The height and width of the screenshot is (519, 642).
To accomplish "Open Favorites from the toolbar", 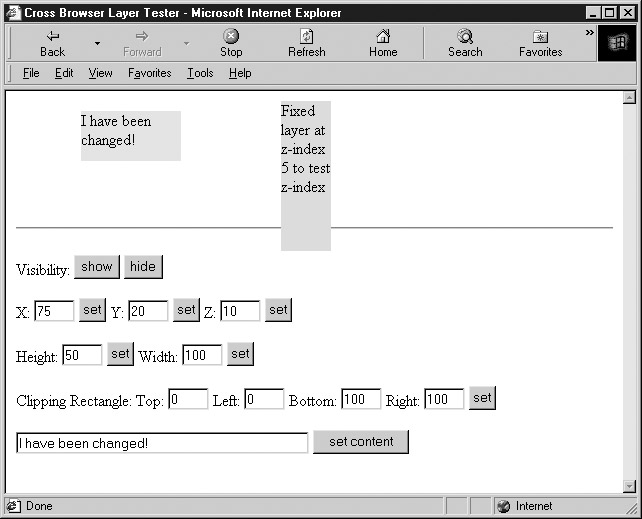I will click(x=540, y=36).
